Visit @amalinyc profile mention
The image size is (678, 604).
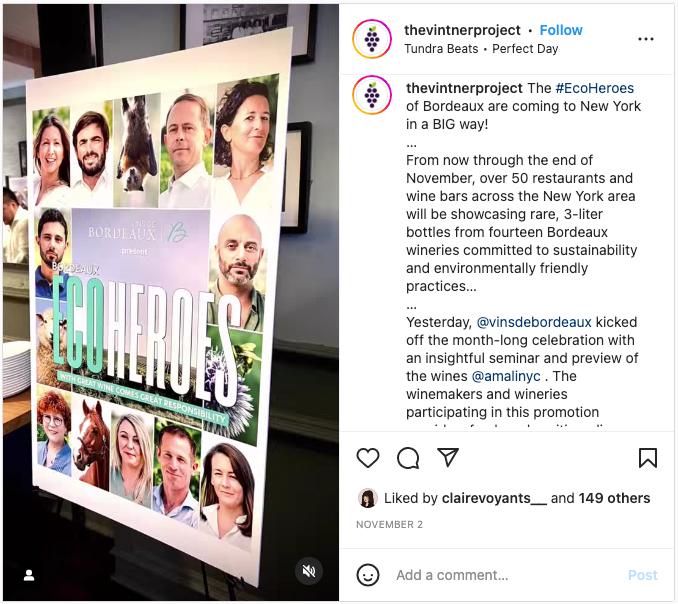[506, 376]
